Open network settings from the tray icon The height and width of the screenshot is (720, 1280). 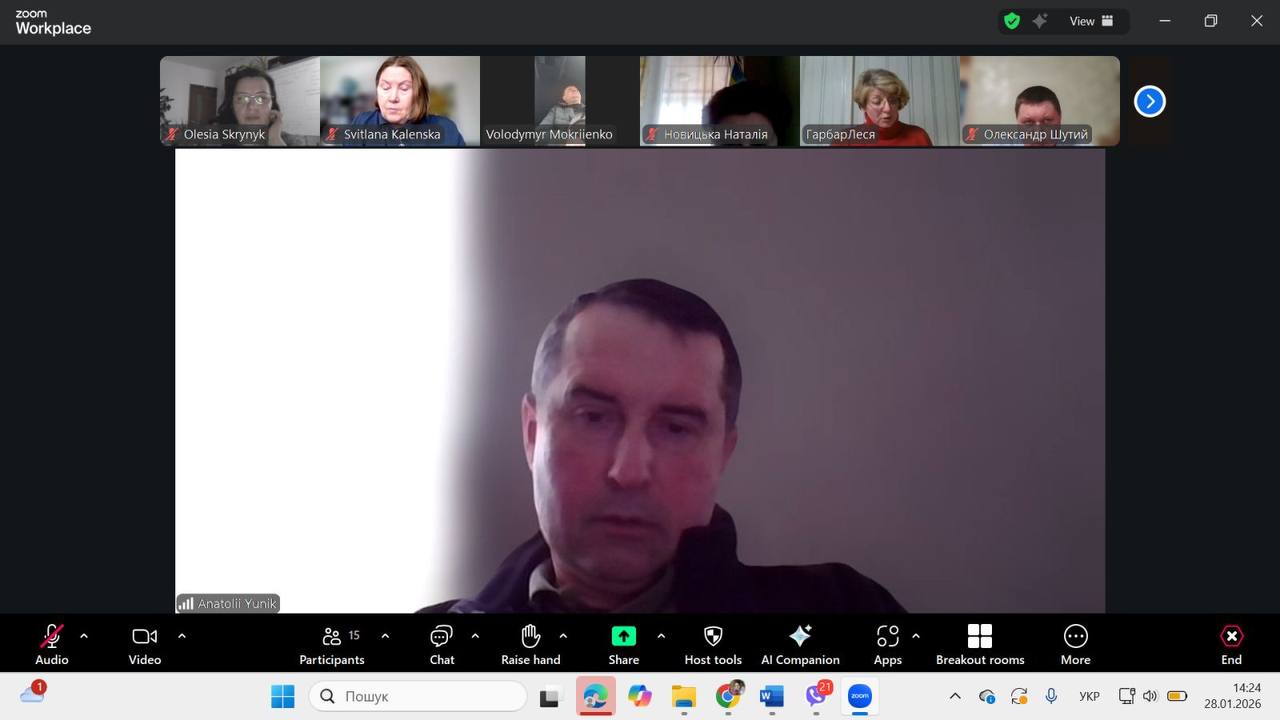pyautogui.click(x=1127, y=696)
